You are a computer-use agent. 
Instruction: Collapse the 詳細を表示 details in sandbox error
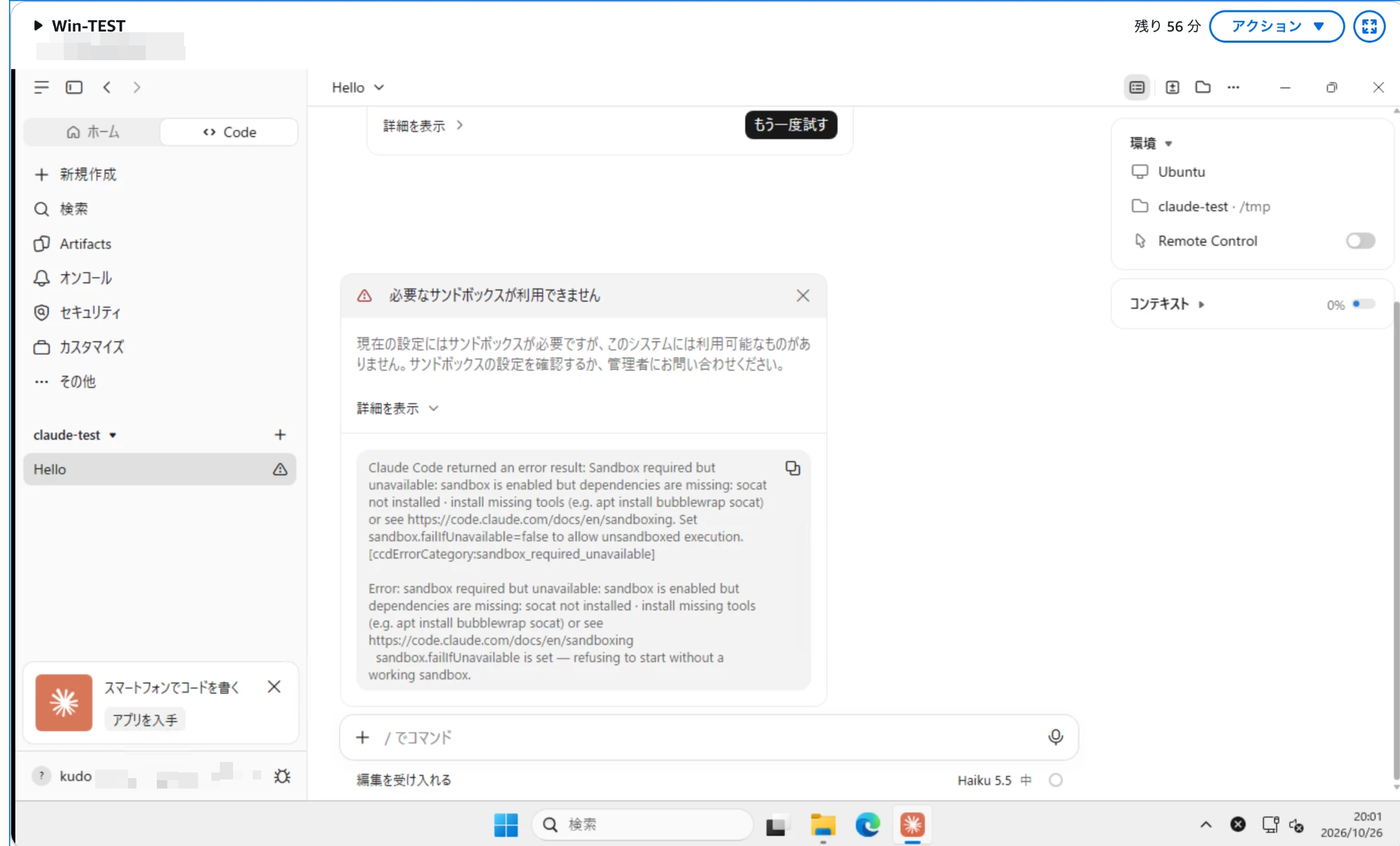(x=398, y=408)
